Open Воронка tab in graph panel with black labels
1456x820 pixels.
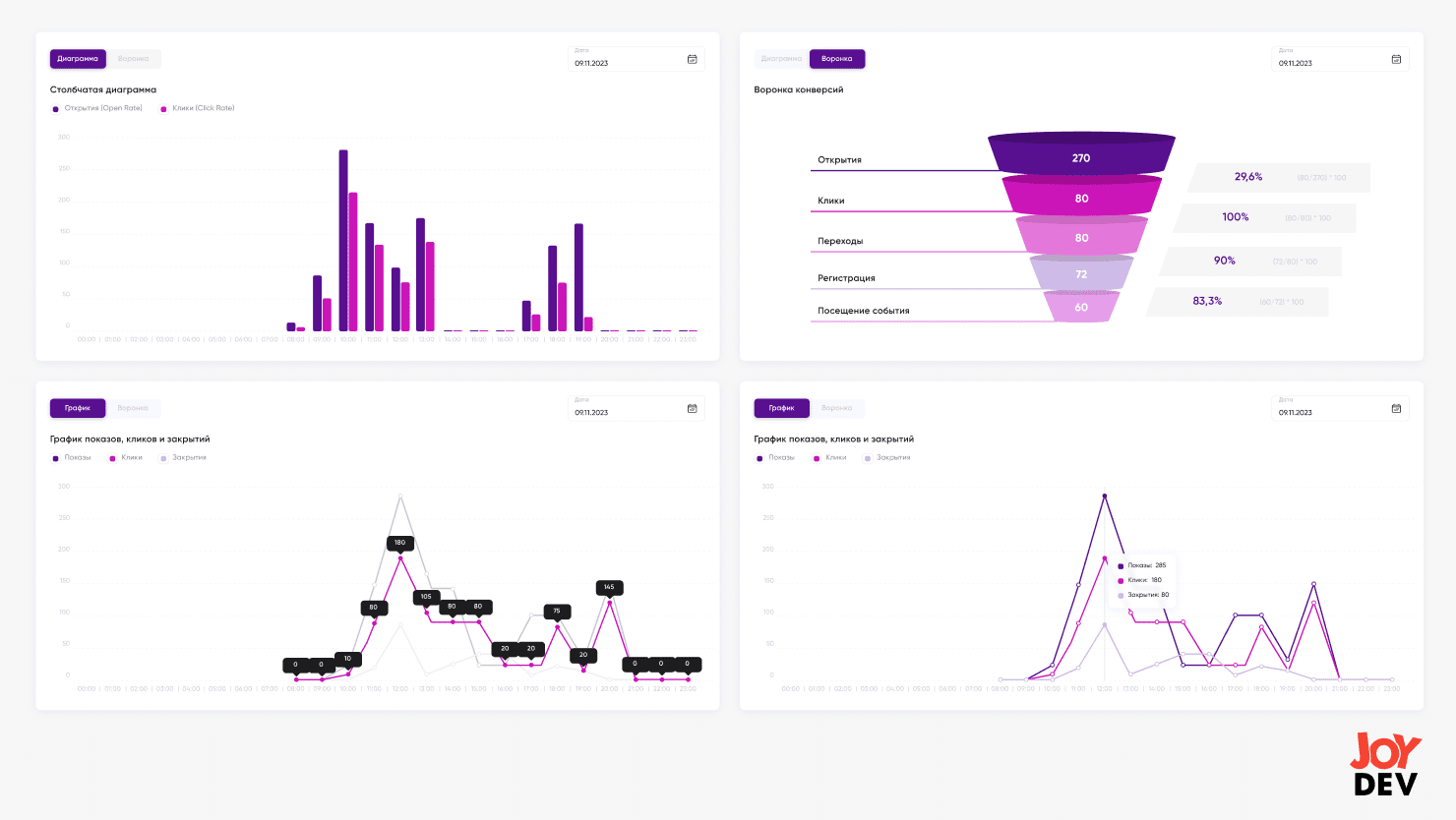click(x=134, y=408)
